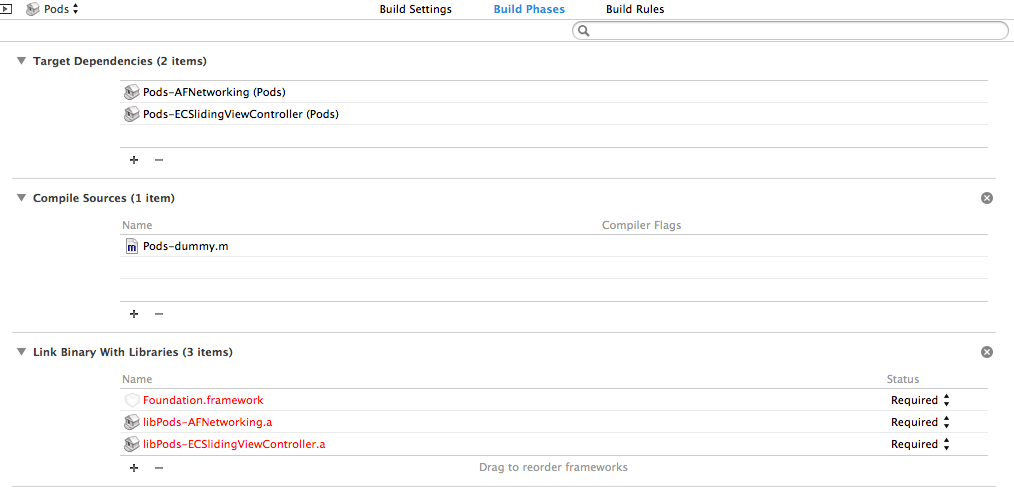Switch to the Build Settings tab
The image size is (1014, 489).
point(415,9)
